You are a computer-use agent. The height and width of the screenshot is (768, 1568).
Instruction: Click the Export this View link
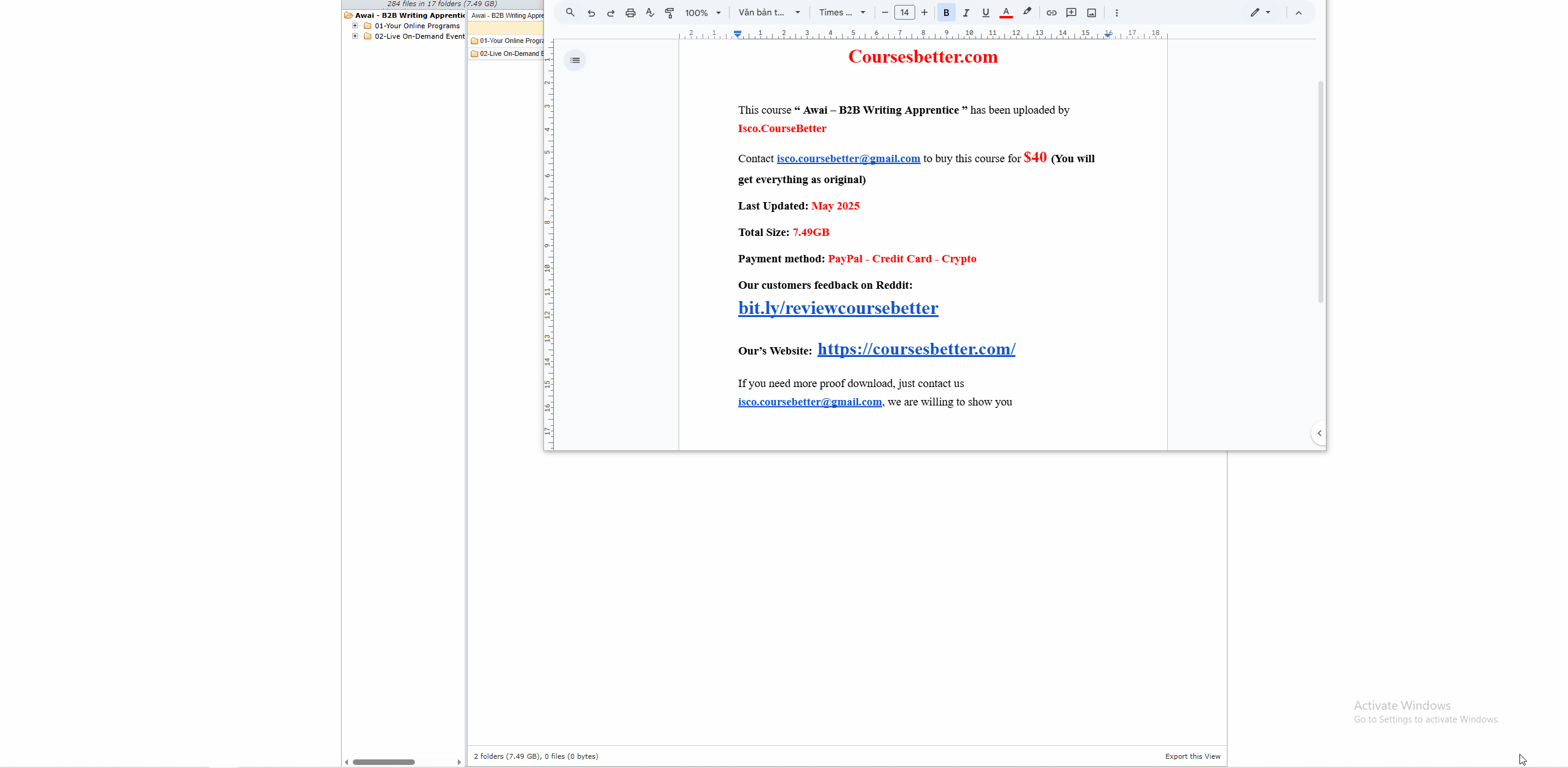pyautogui.click(x=1192, y=756)
